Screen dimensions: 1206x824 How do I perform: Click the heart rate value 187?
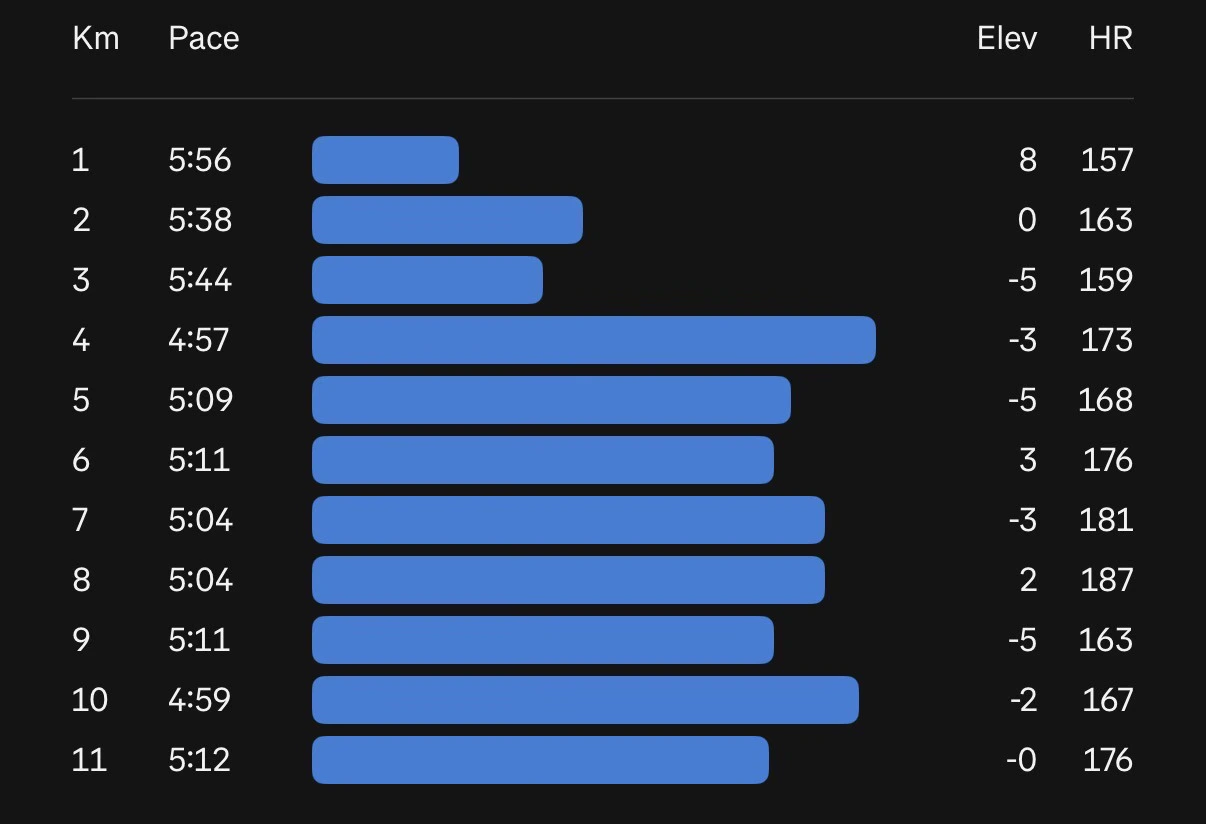[x=1106, y=580]
